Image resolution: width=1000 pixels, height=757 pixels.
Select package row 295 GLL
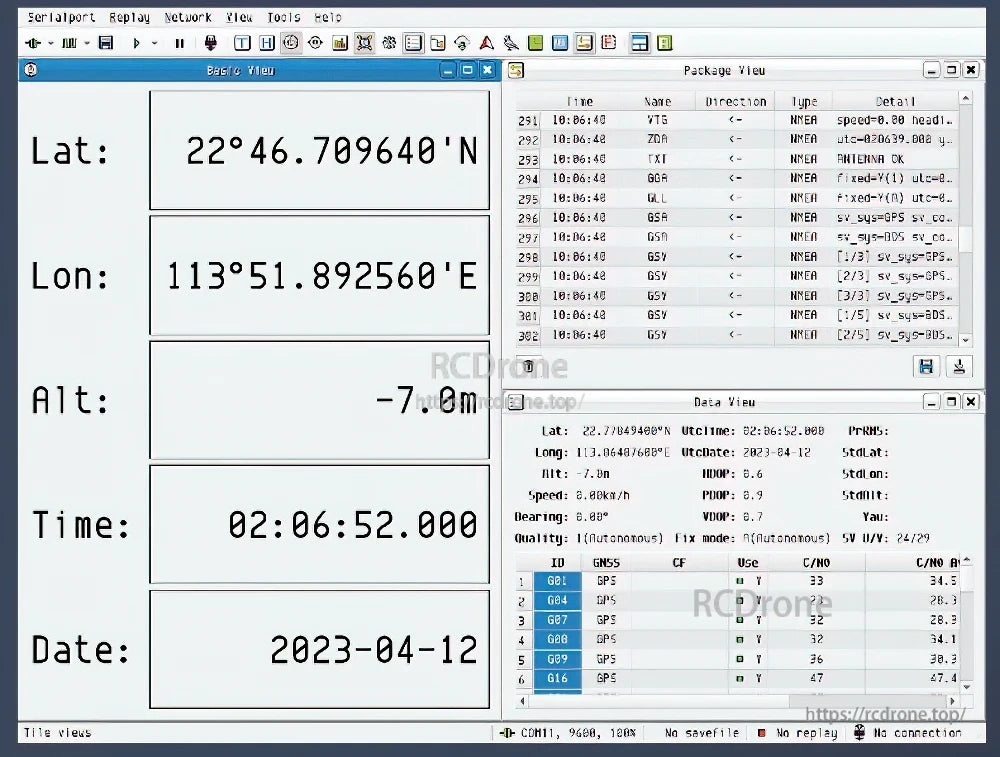coord(737,198)
